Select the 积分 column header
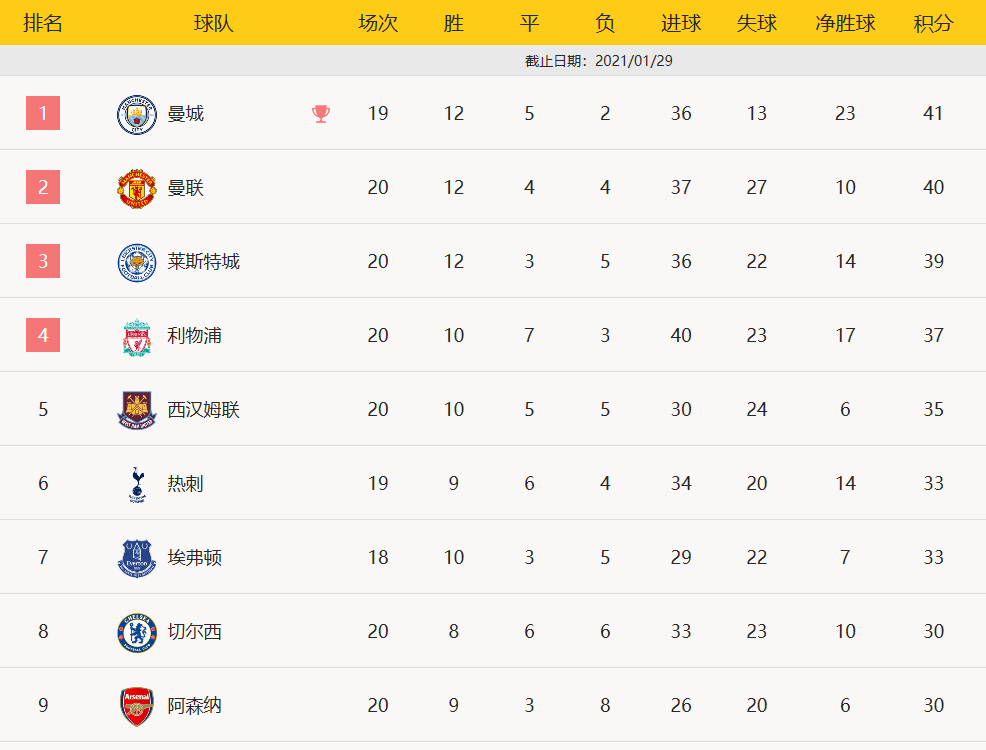The height and width of the screenshot is (750, 986). click(933, 23)
